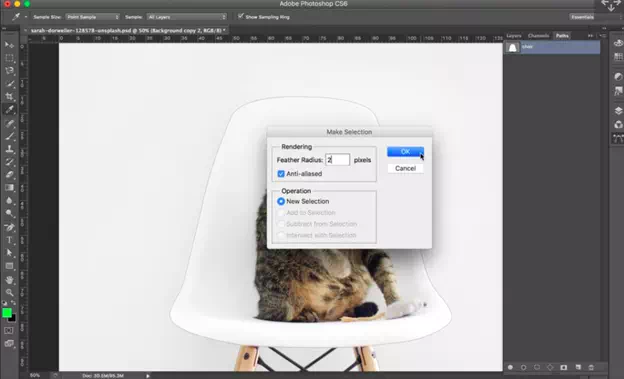Switch to the Layers tab
The height and width of the screenshot is (379, 624).
click(x=514, y=35)
